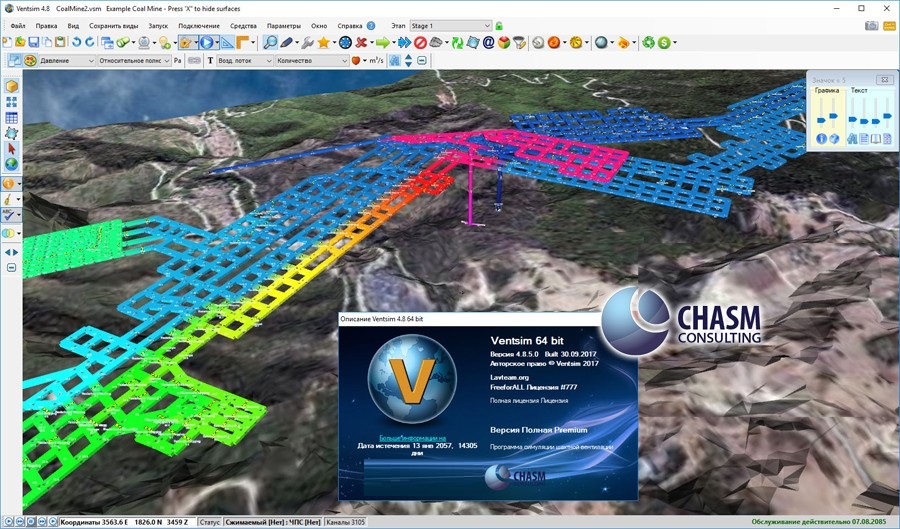
Task: Toggle the color palette display button
Action: point(30,60)
